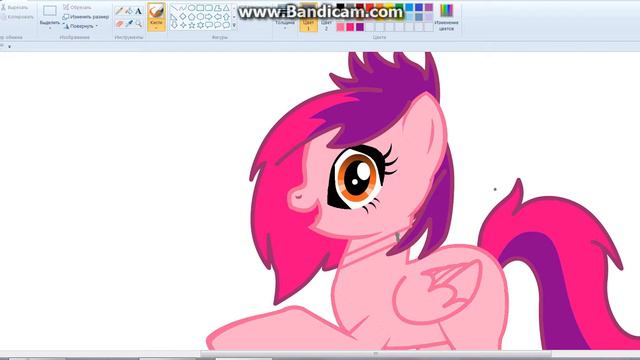This screenshot has height=360, width=640.
Task: Click the Copy button
Action: pyautogui.click(x=17, y=17)
